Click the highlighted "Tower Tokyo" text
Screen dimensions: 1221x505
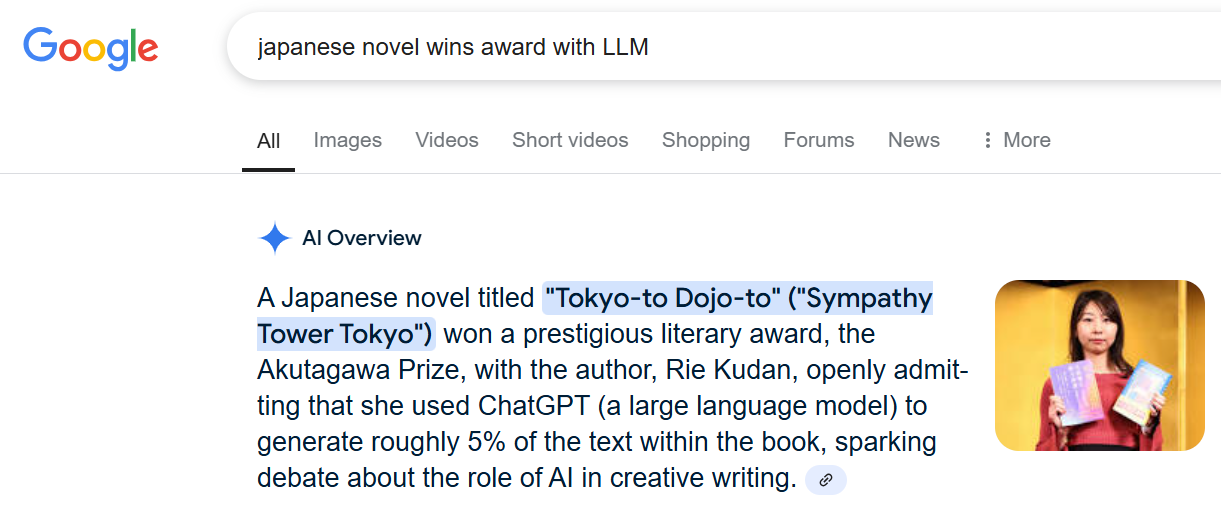[345, 333]
